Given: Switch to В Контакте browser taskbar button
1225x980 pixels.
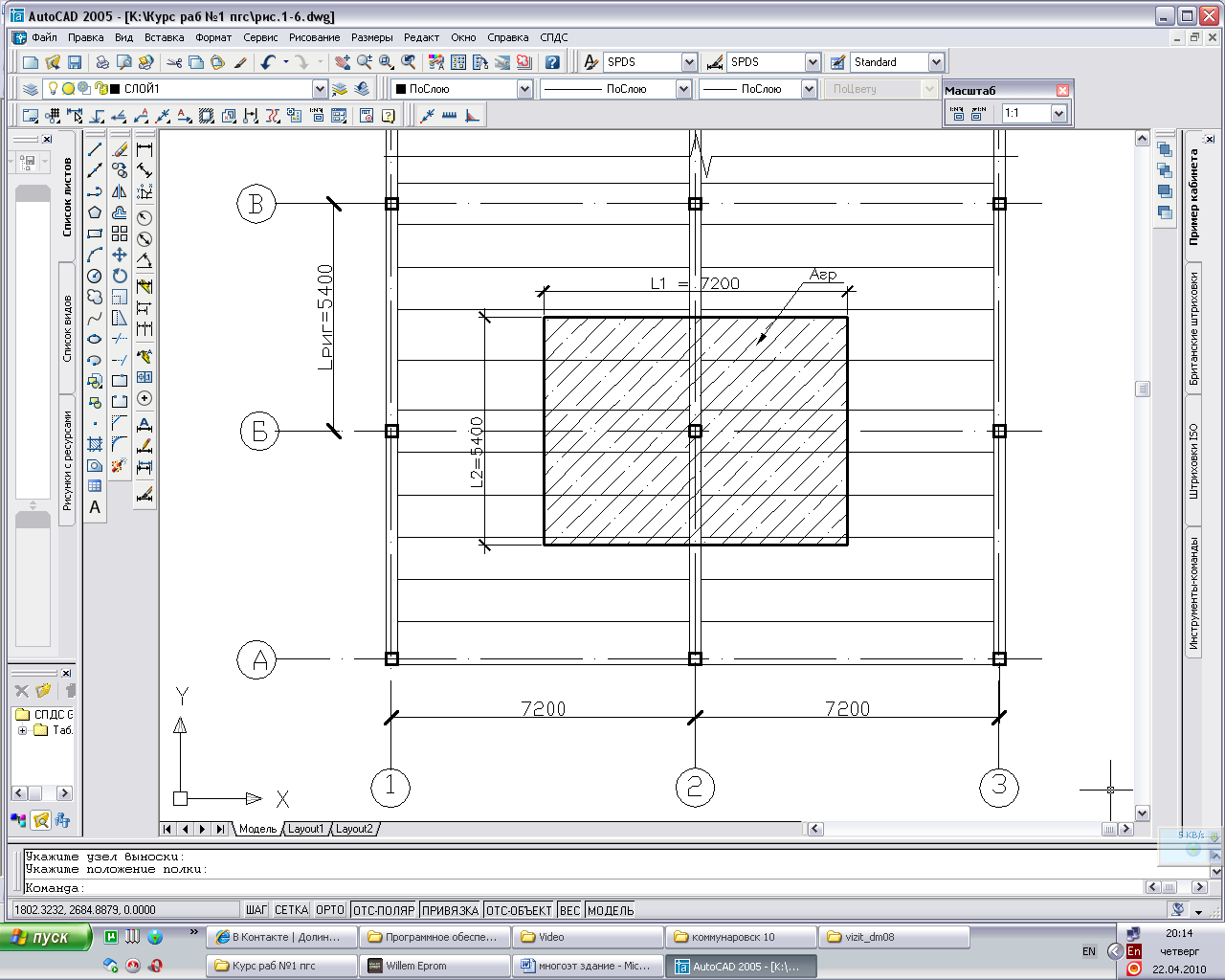Looking at the screenshot, I should [x=282, y=937].
